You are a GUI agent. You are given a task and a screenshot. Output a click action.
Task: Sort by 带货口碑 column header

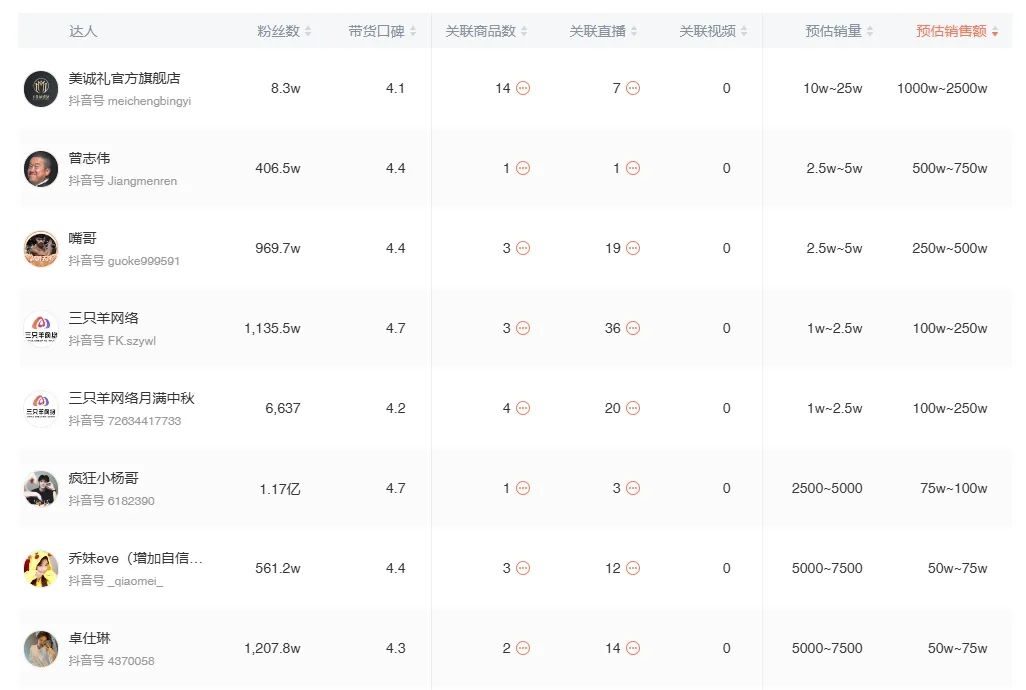point(382,31)
